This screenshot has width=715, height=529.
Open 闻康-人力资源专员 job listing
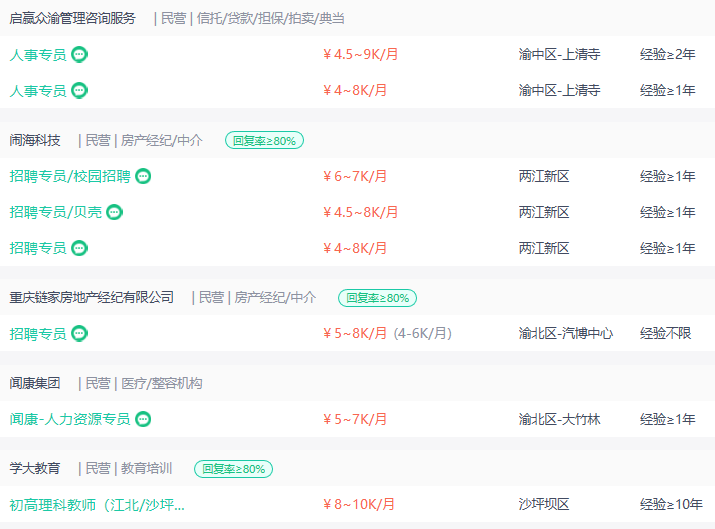coord(70,419)
